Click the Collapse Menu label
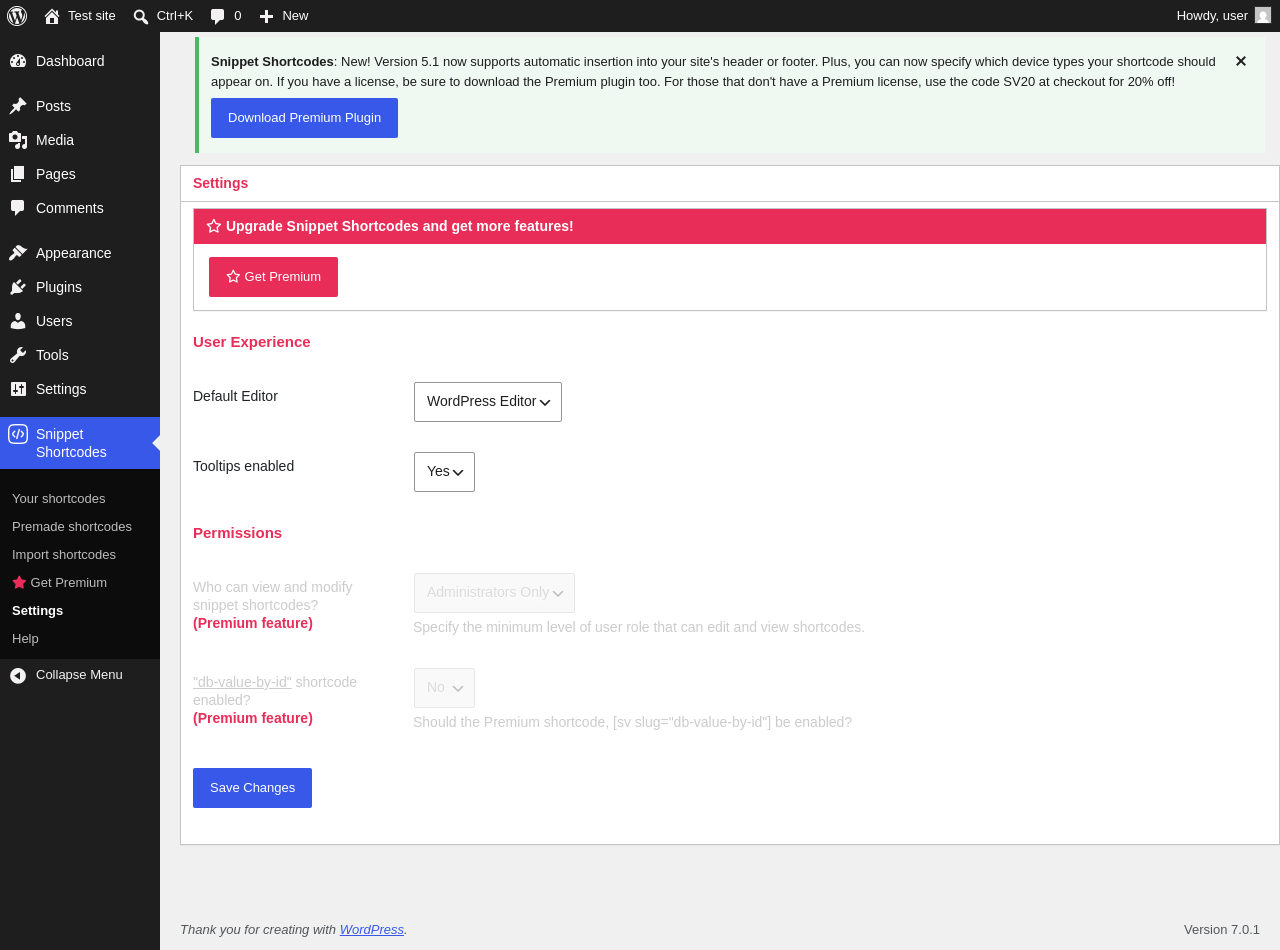 (x=79, y=675)
